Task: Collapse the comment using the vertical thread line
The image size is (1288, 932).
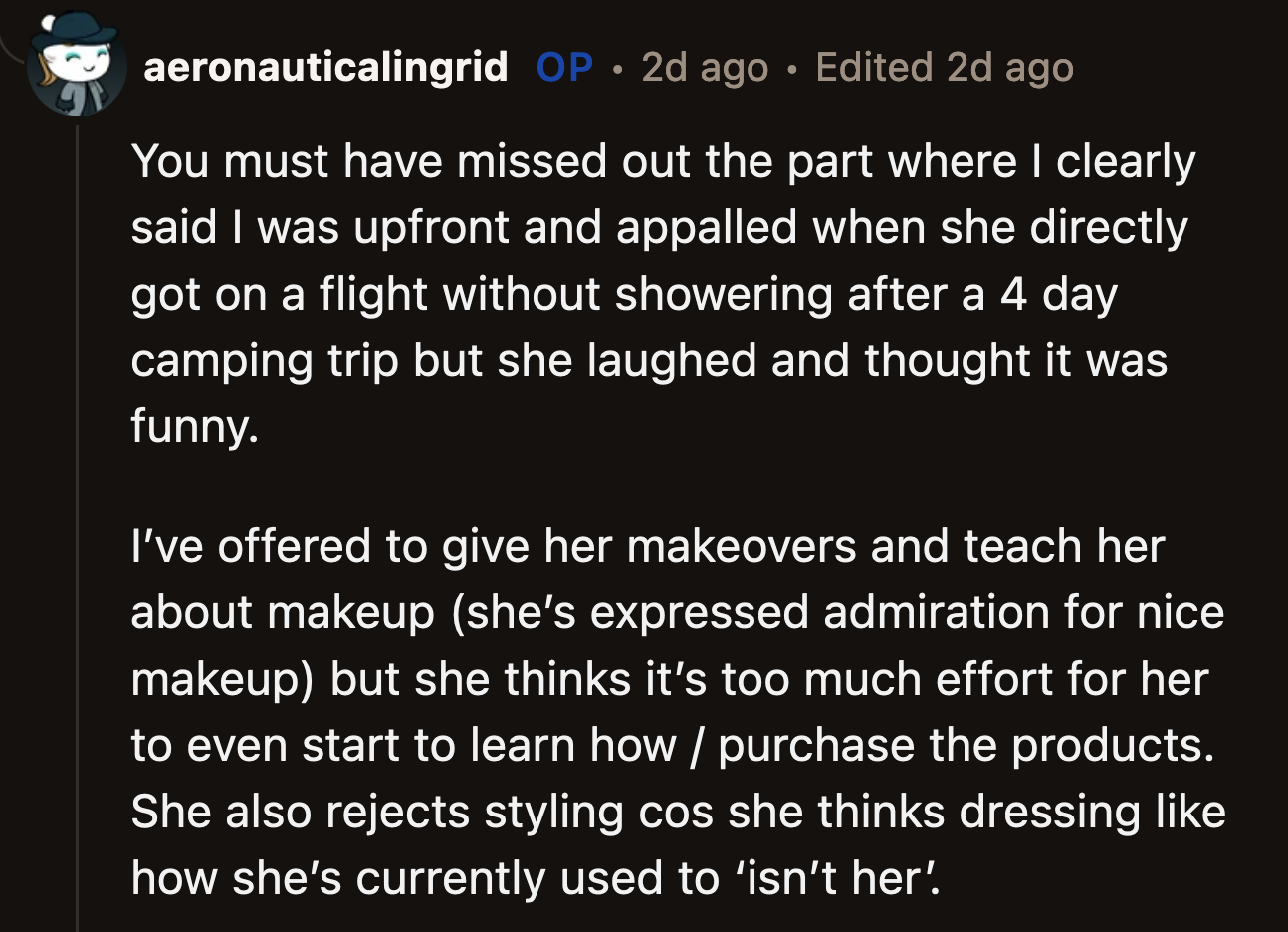Action: click(78, 498)
